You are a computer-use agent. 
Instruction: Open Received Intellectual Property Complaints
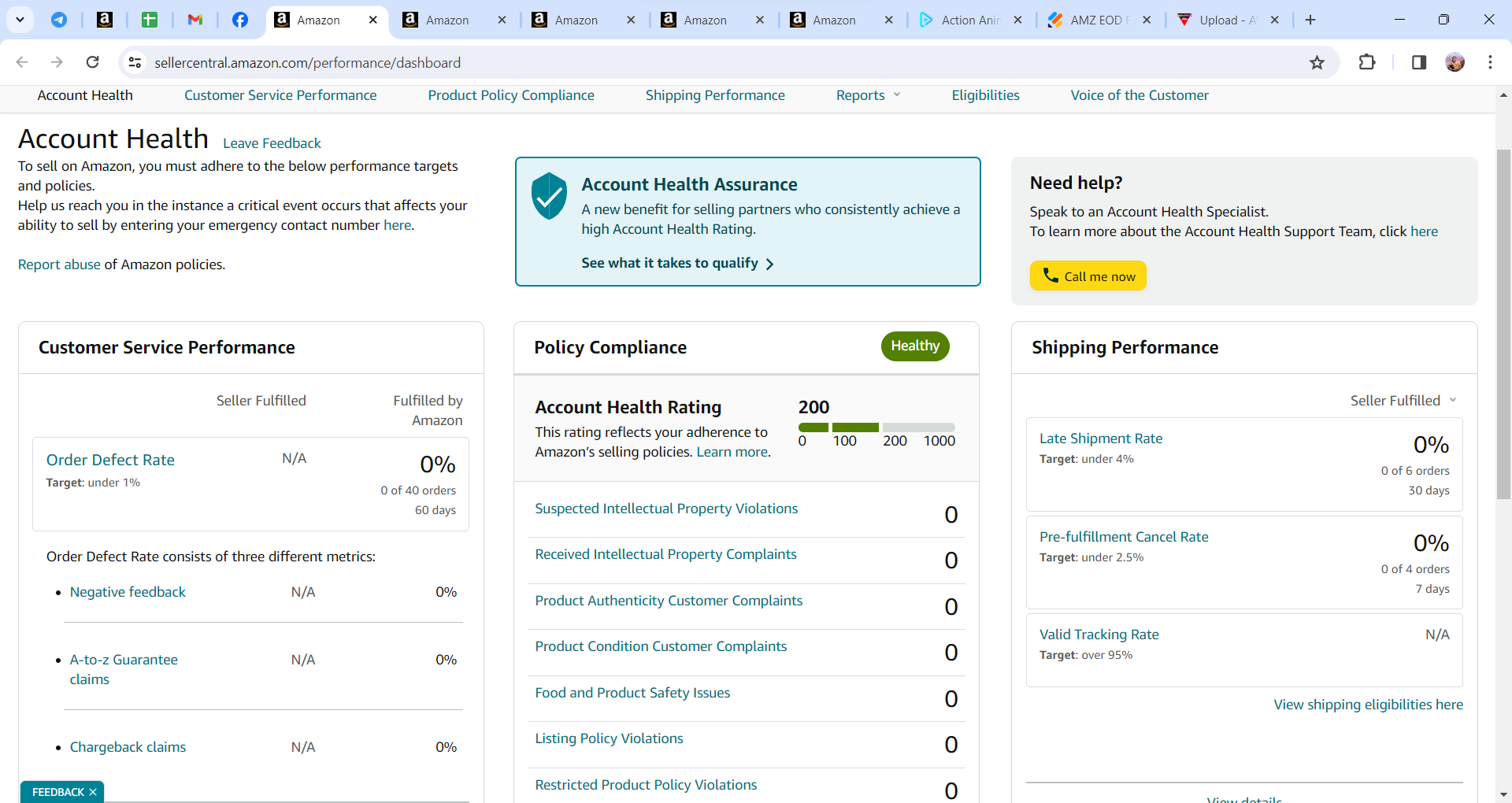pos(665,554)
